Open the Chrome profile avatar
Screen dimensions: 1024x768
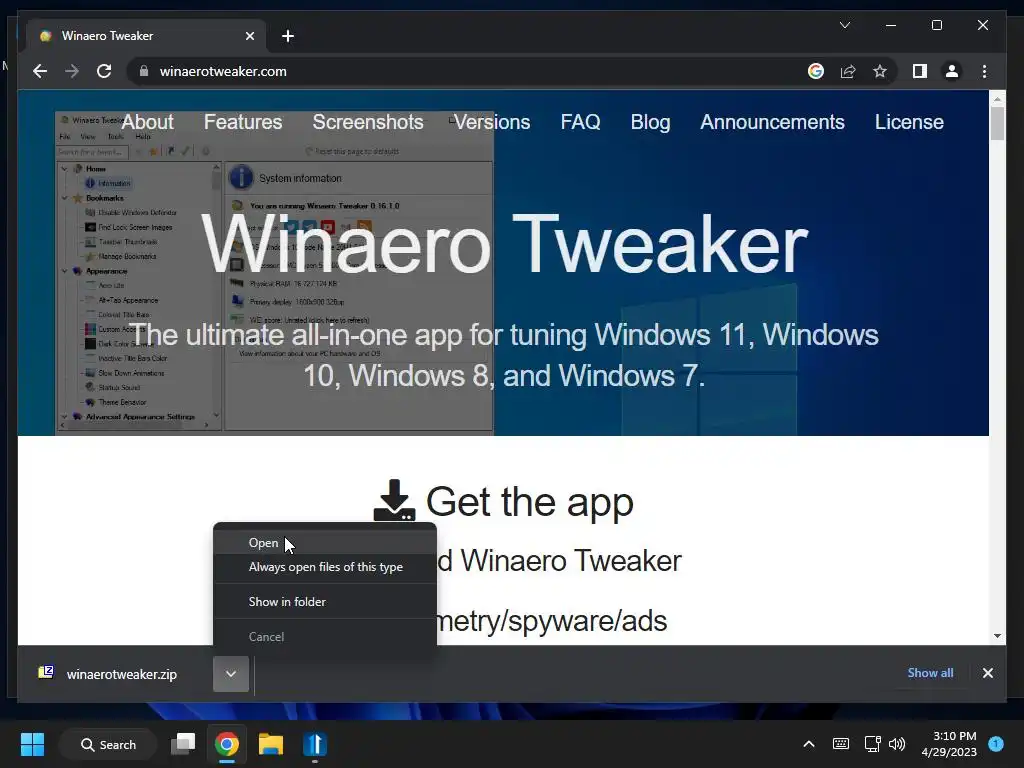tap(952, 71)
